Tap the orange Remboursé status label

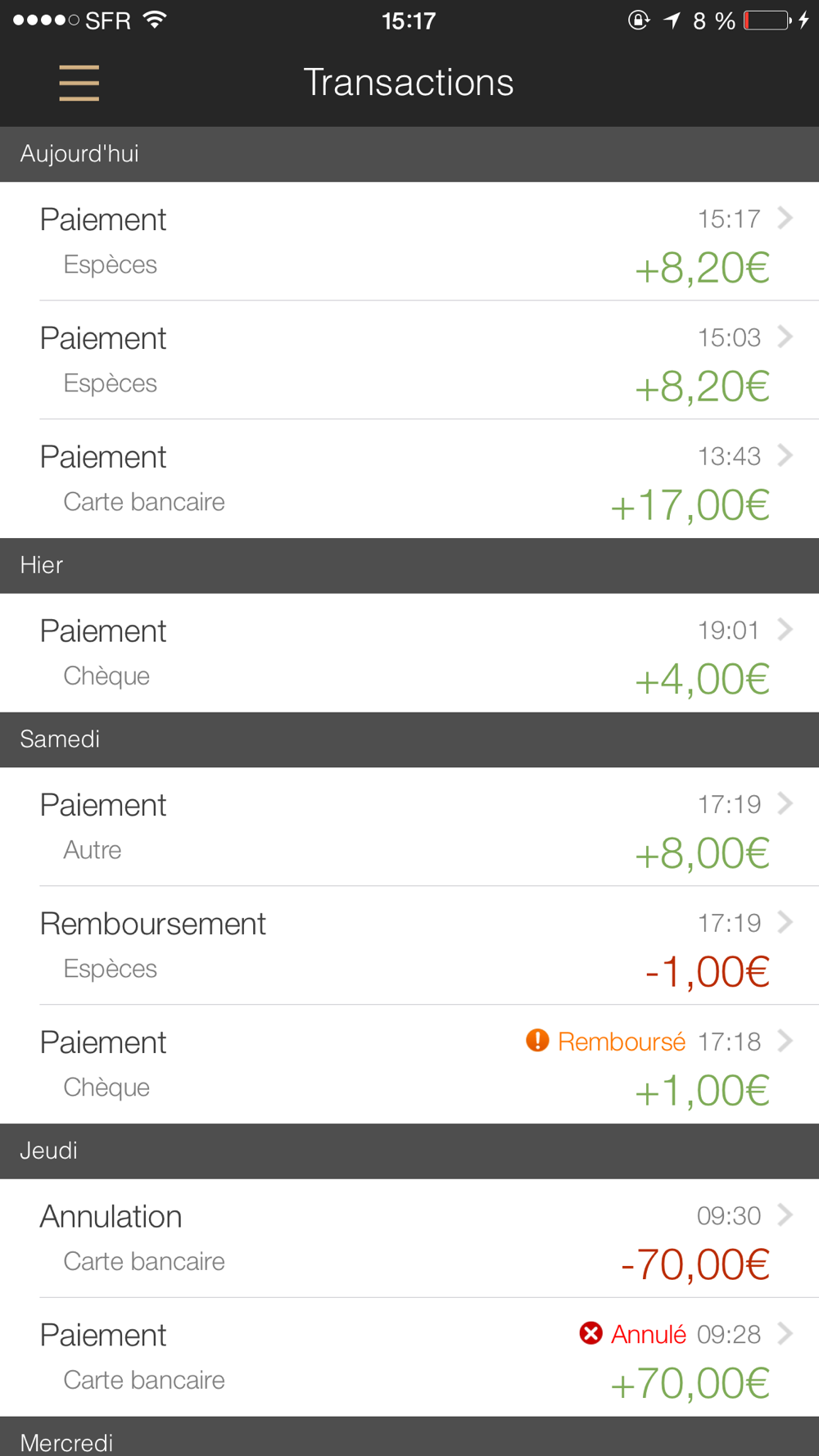pyautogui.click(x=622, y=1042)
